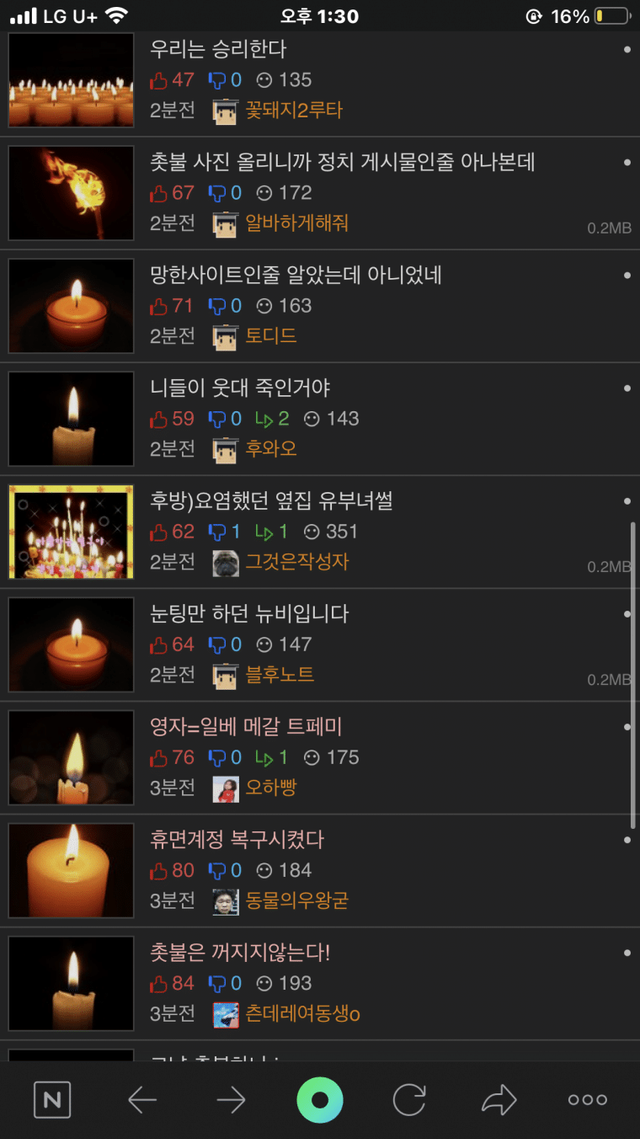Screen dimensions: 640x1139
Task: Tap thumbs-up icon on 우리는 승리한다 post
Action: 158,80
